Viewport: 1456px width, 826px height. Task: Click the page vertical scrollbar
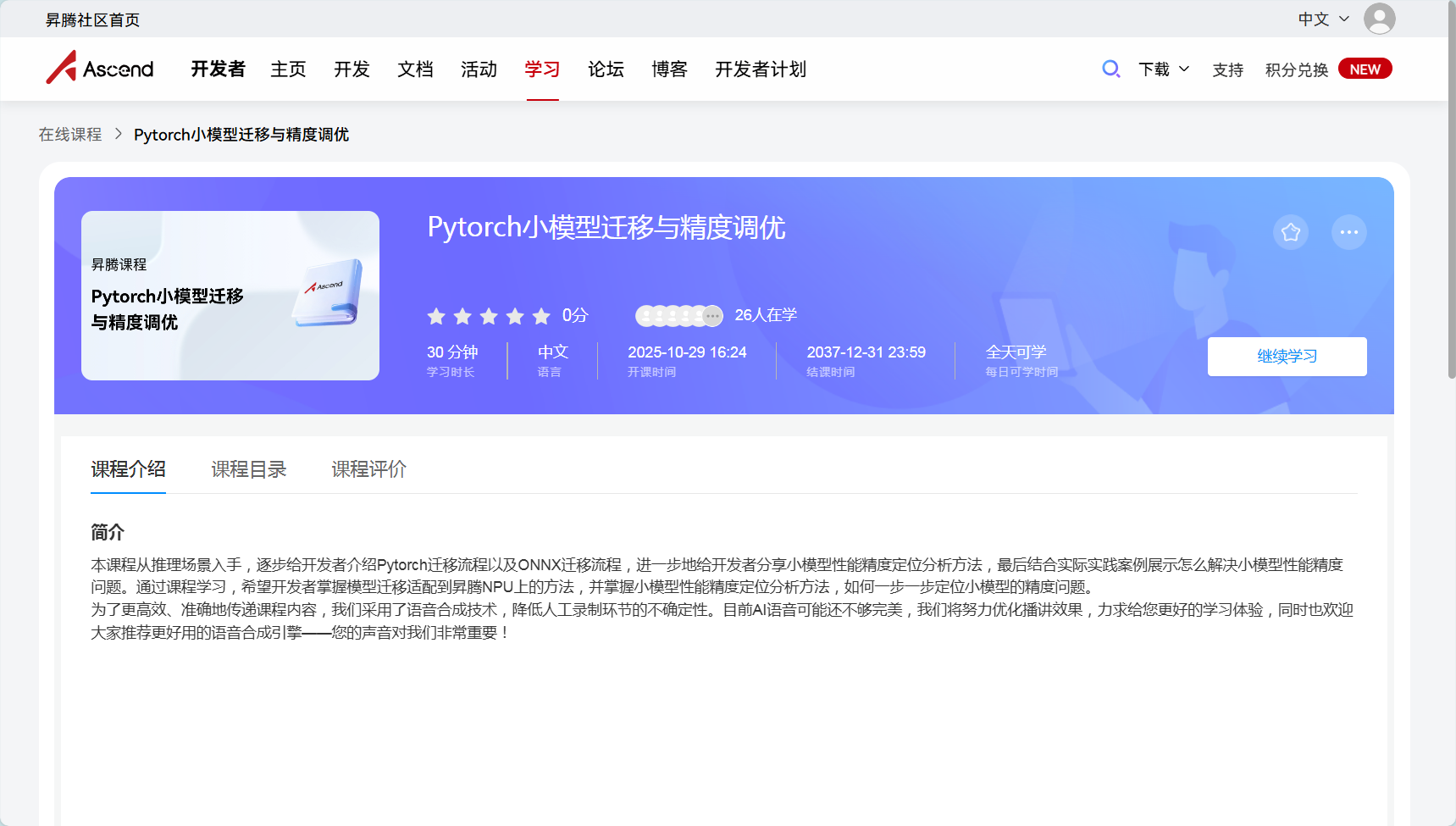[x=1450, y=191]
